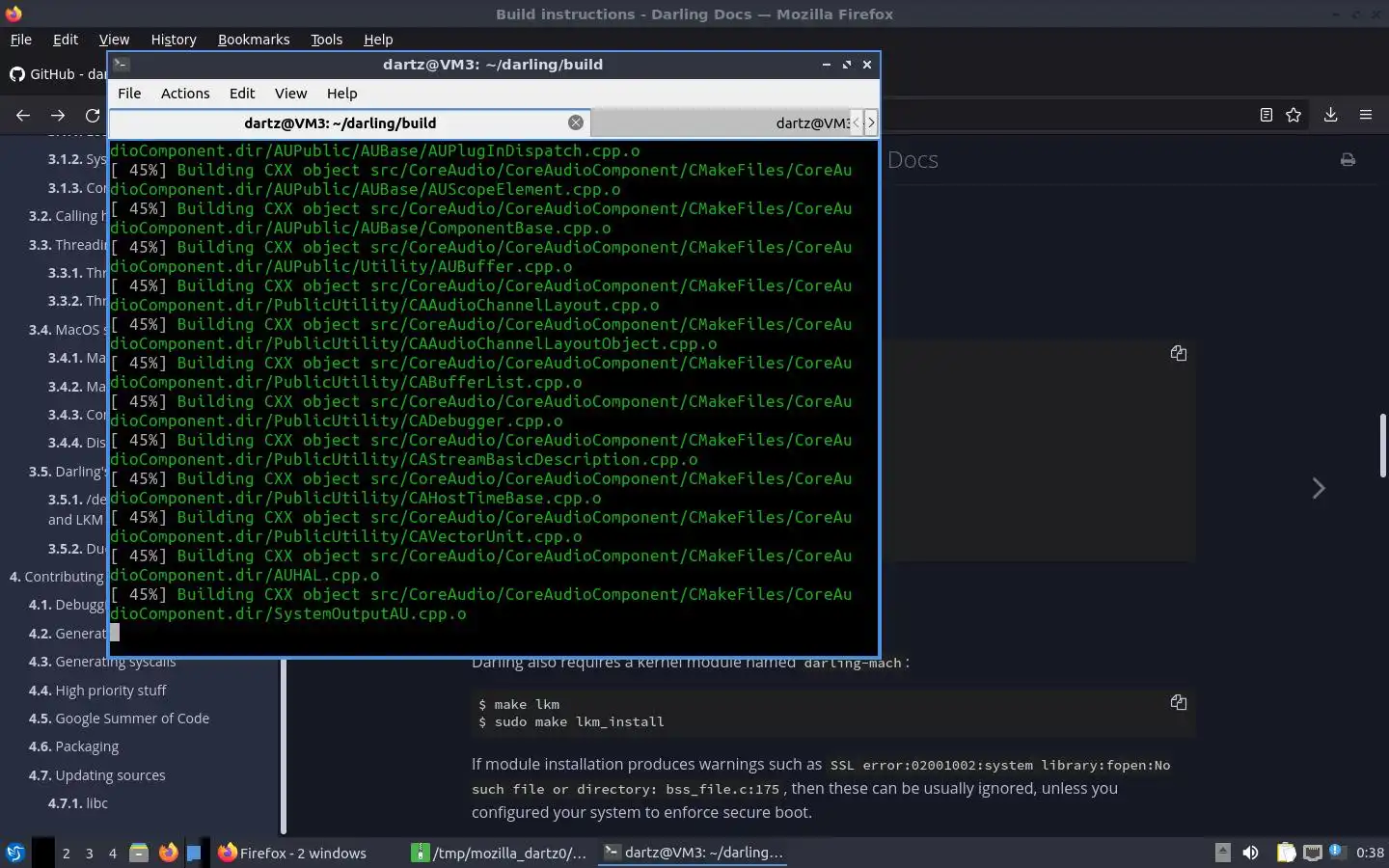Launch file manager from taskbar
1389x868 pixels.
click(139, 853)
